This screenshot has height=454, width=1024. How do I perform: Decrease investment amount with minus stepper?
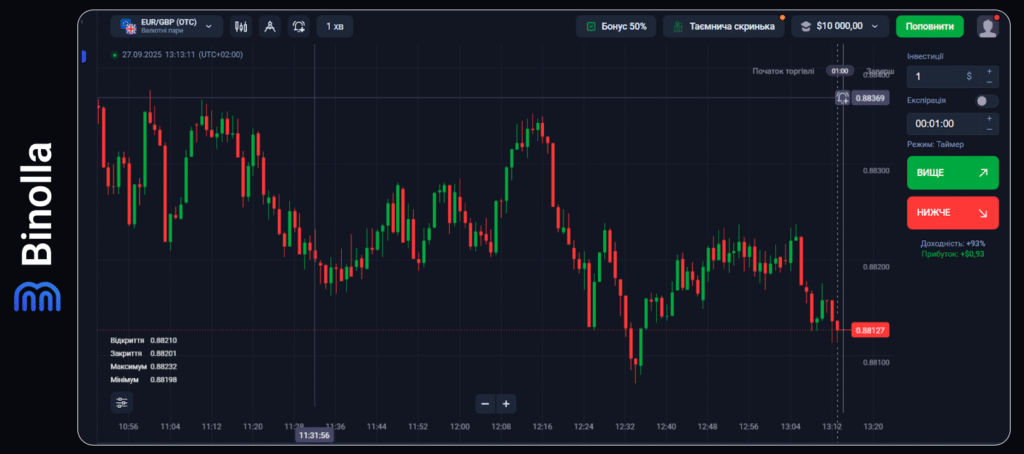[x=990, y=82]
